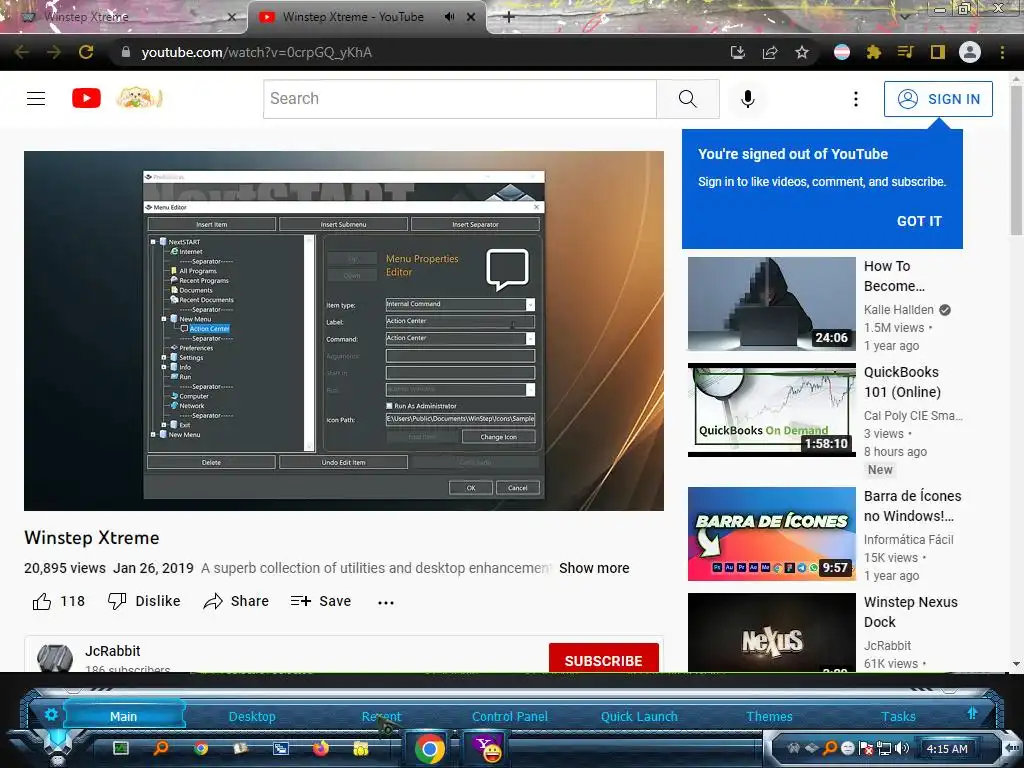
Task: Launch Firefox from the taskbar
Action: click(321, 748)
